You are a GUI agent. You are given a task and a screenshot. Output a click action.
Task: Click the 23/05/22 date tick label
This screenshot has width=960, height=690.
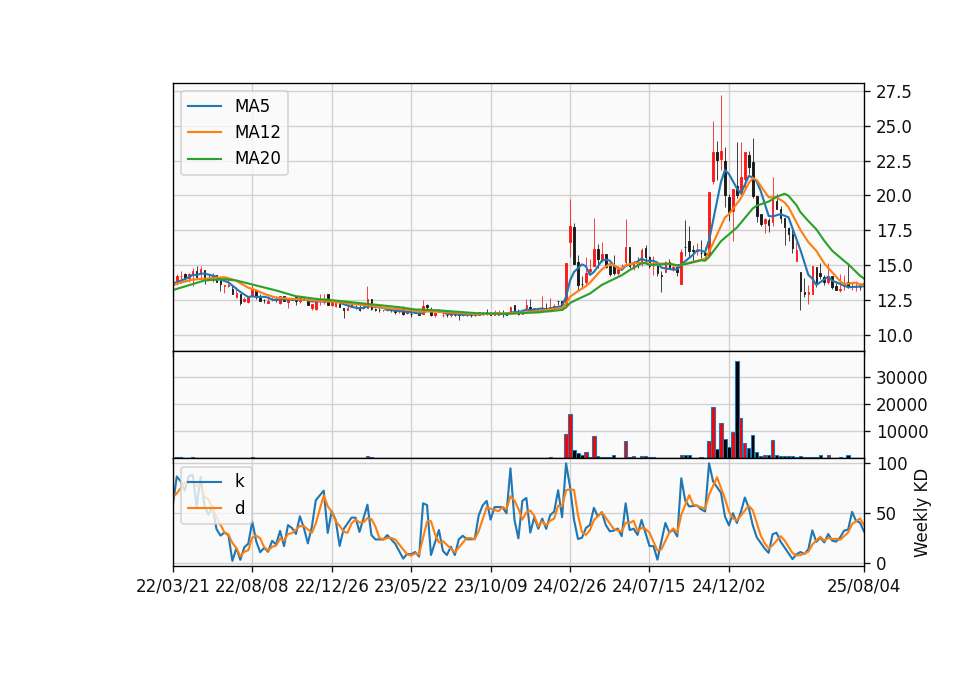click(411, 586)
